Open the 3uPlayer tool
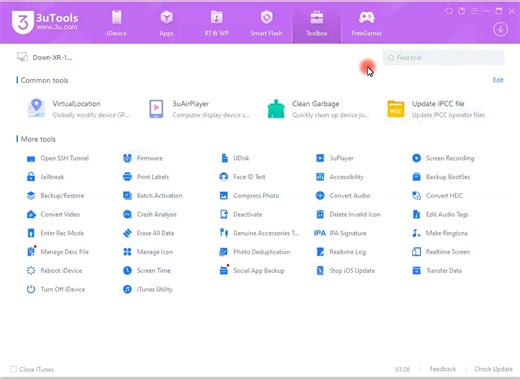Image resolution: width=520 pixels, height=379 pixels. [335, 158]
